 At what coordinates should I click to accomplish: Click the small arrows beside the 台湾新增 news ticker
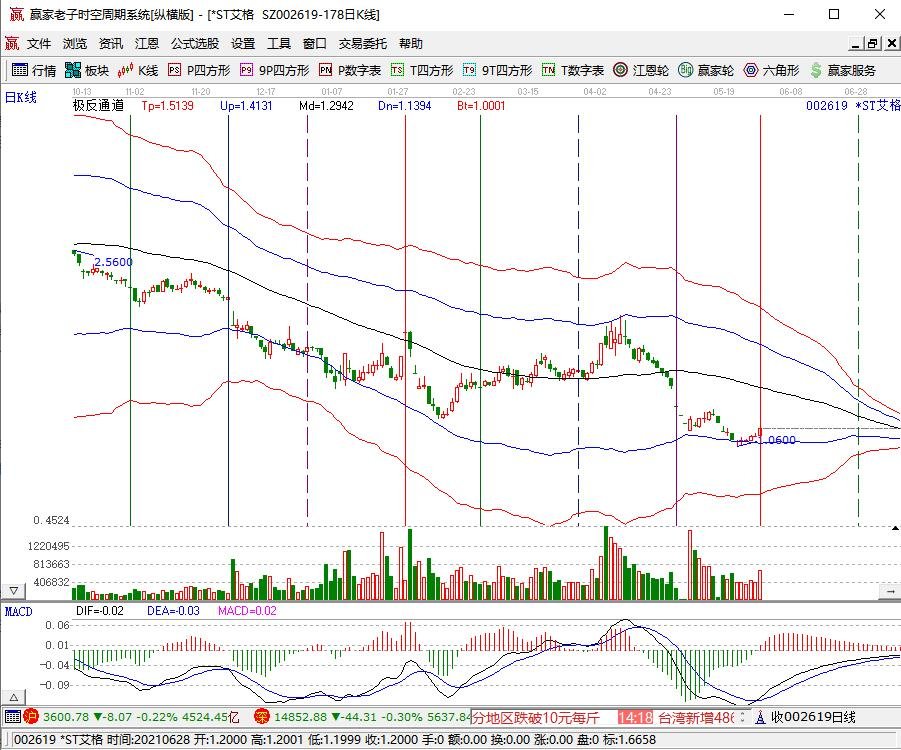[x=742, y=717]
